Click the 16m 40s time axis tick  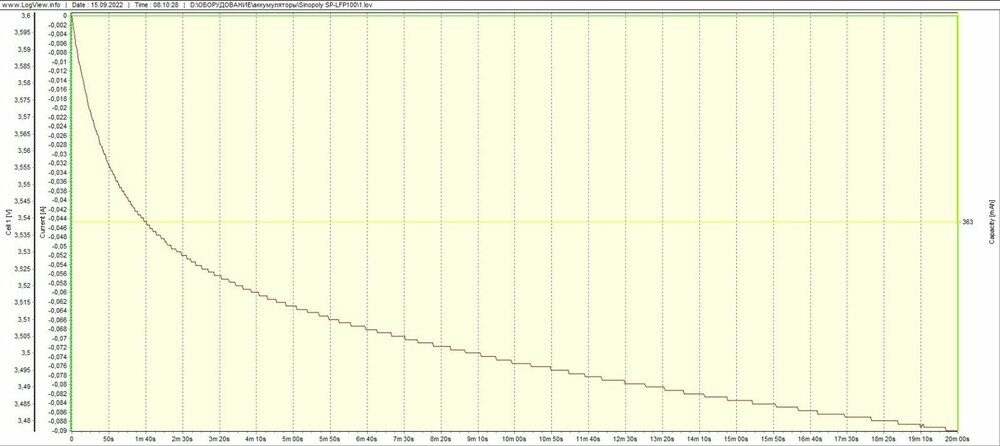click(811, 440)
